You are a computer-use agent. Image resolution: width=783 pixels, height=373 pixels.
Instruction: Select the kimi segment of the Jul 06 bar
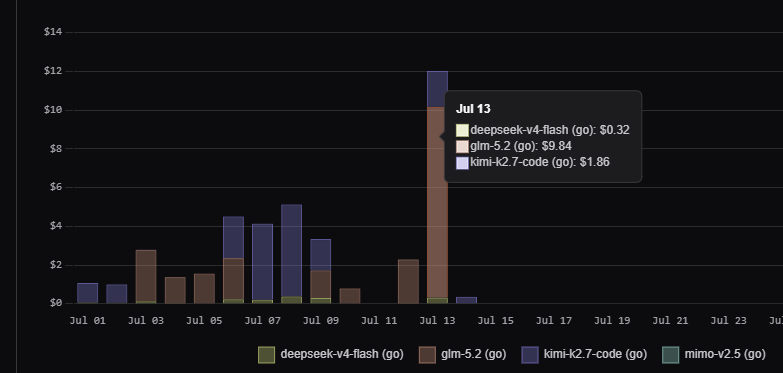point(233,237)
